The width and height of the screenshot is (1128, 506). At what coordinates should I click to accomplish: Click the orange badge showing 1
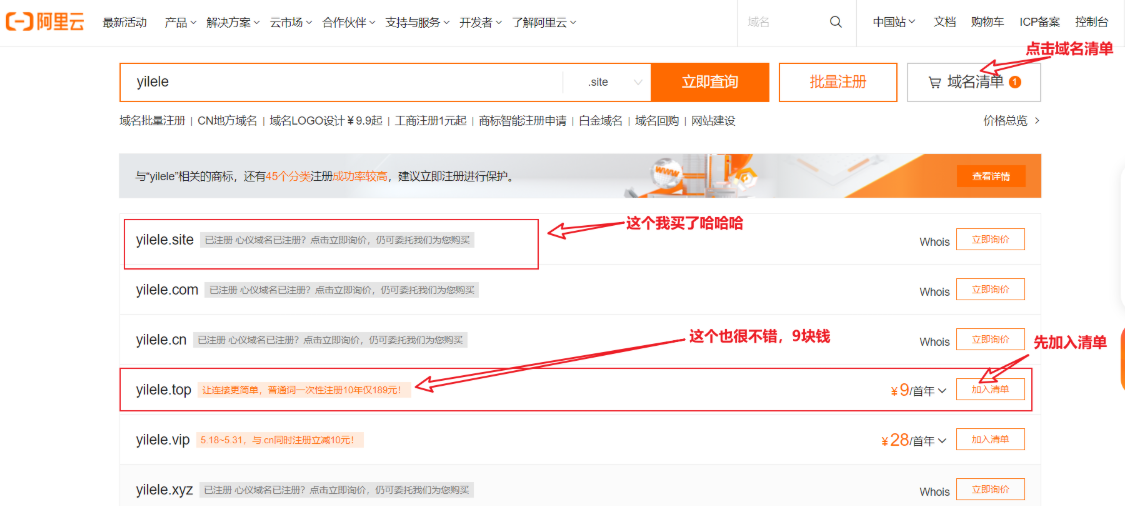coord(1014,82)
